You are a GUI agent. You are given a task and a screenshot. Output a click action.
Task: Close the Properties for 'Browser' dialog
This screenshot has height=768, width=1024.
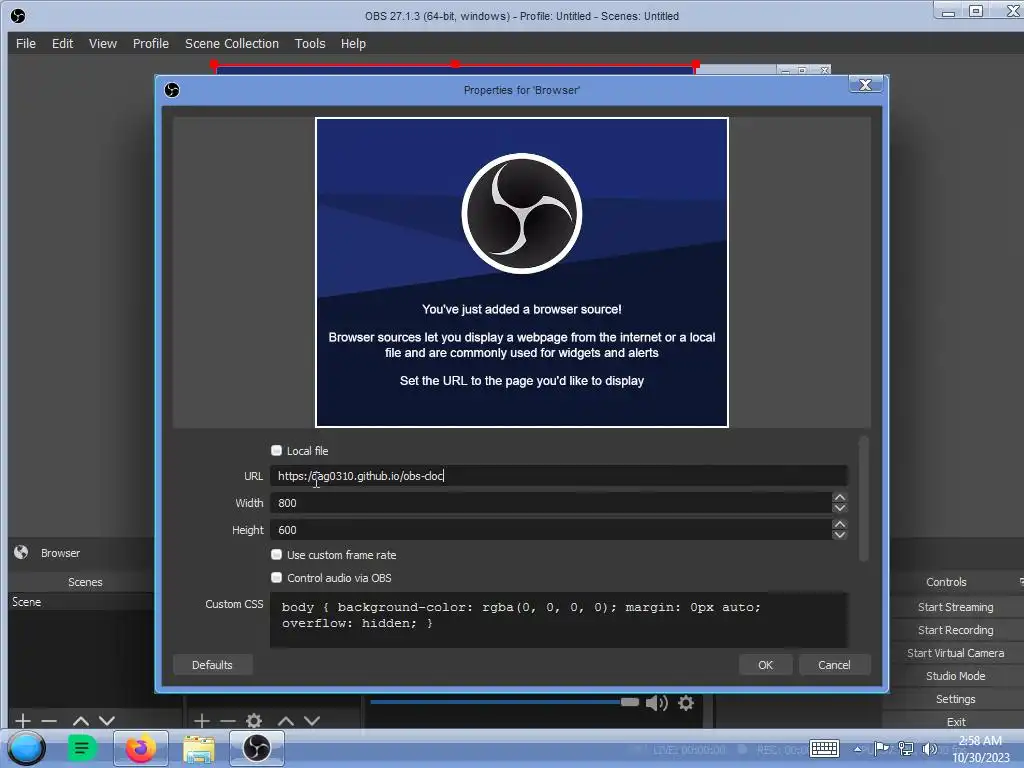pos(865,85)
